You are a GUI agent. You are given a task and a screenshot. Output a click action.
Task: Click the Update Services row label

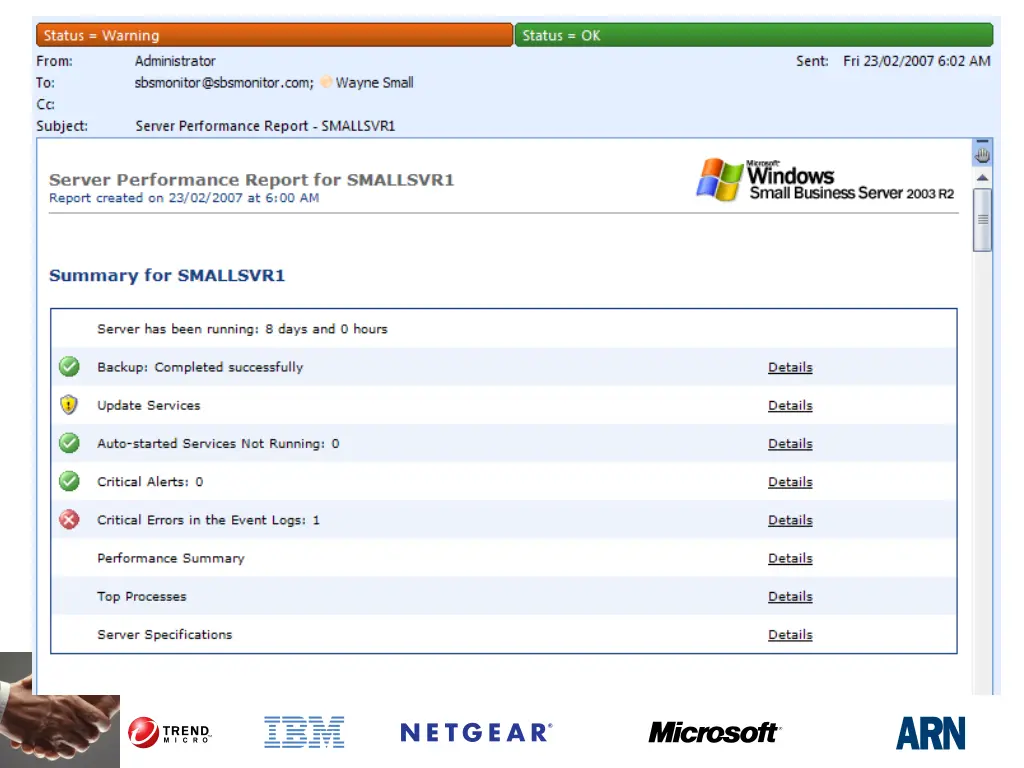tap(149, 406)
